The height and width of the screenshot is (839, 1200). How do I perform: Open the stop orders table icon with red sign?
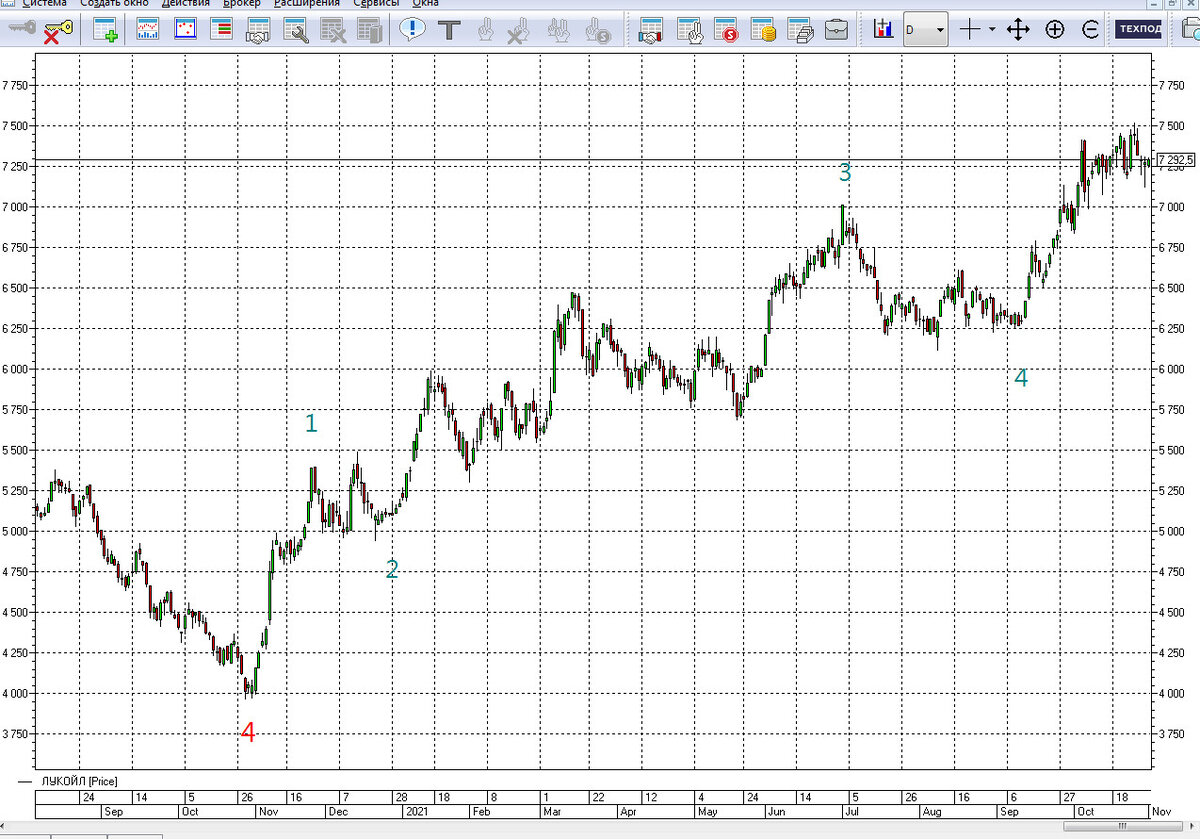coord(726,30)
